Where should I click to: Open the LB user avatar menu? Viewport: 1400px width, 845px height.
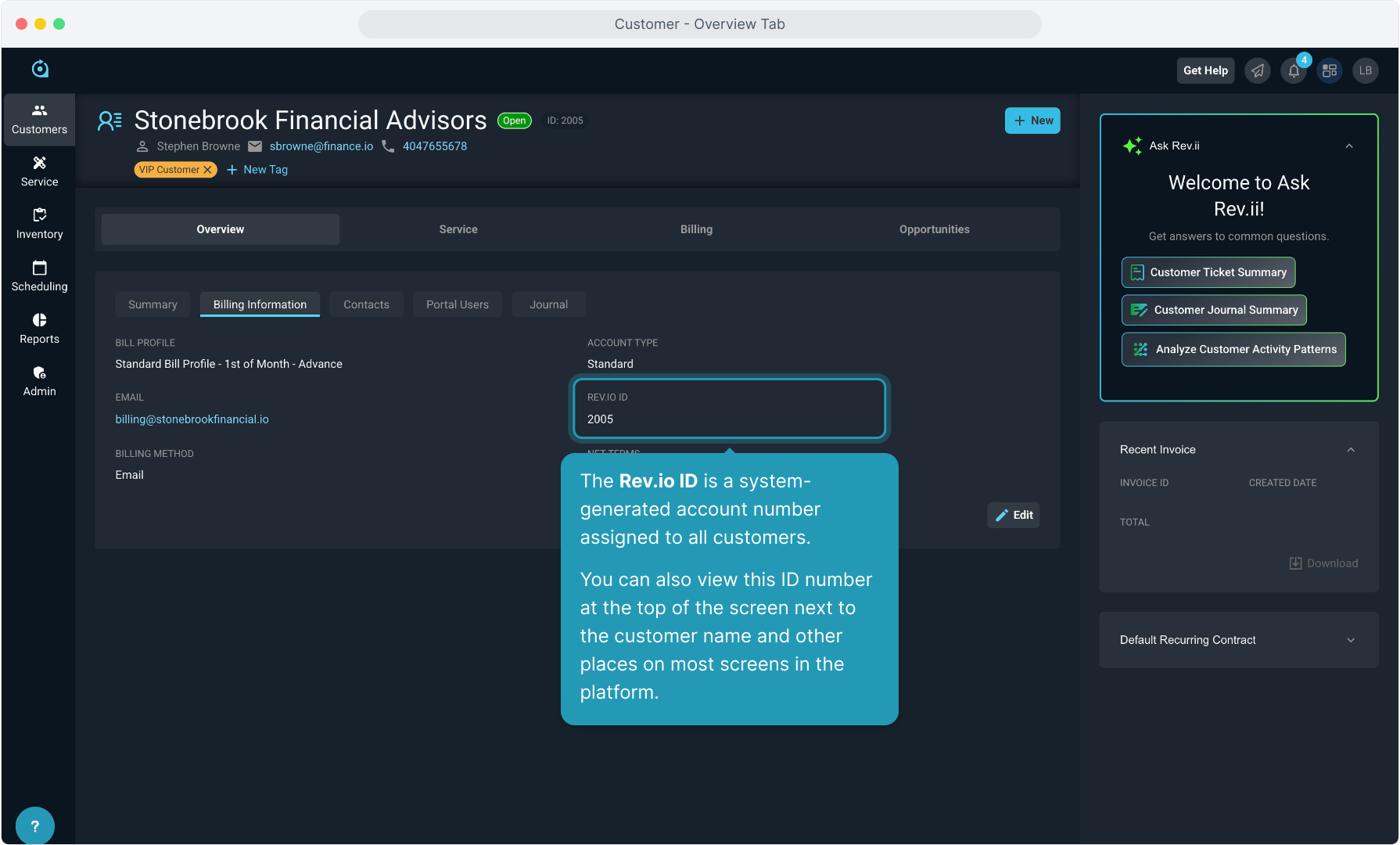click(1366, 71)
